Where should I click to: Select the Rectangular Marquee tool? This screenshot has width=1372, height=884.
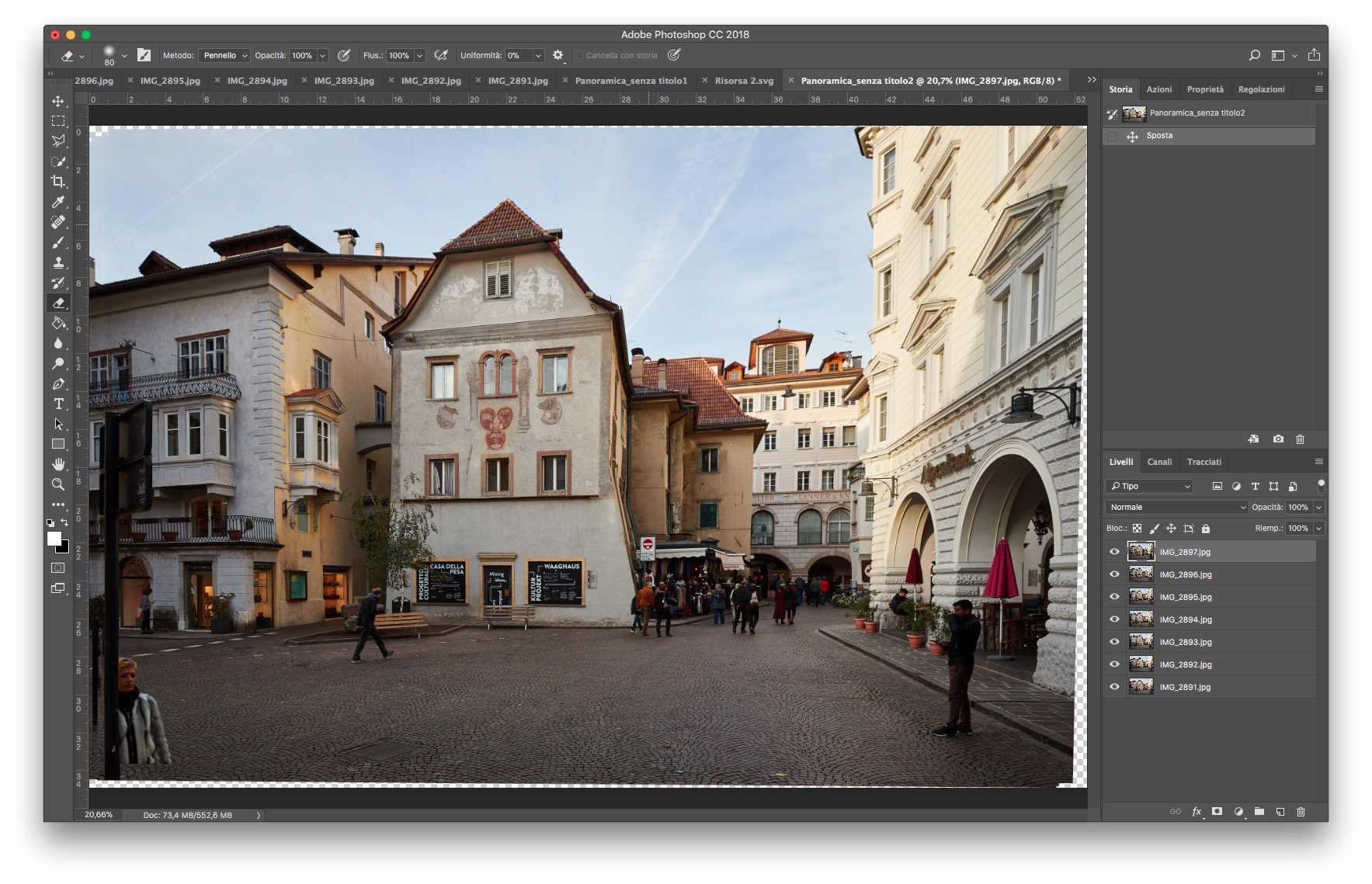(x=58, y=121)
